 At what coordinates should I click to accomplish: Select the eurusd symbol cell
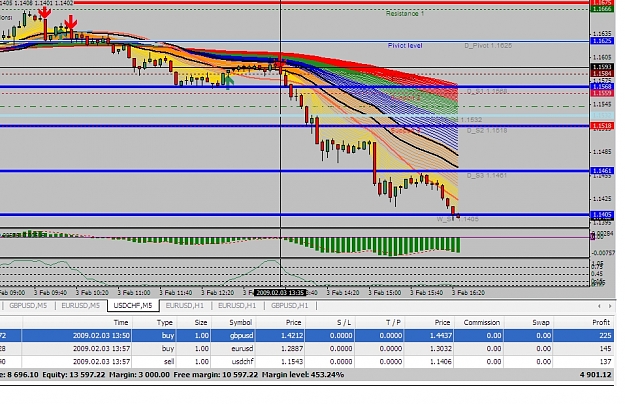(242, 349)
